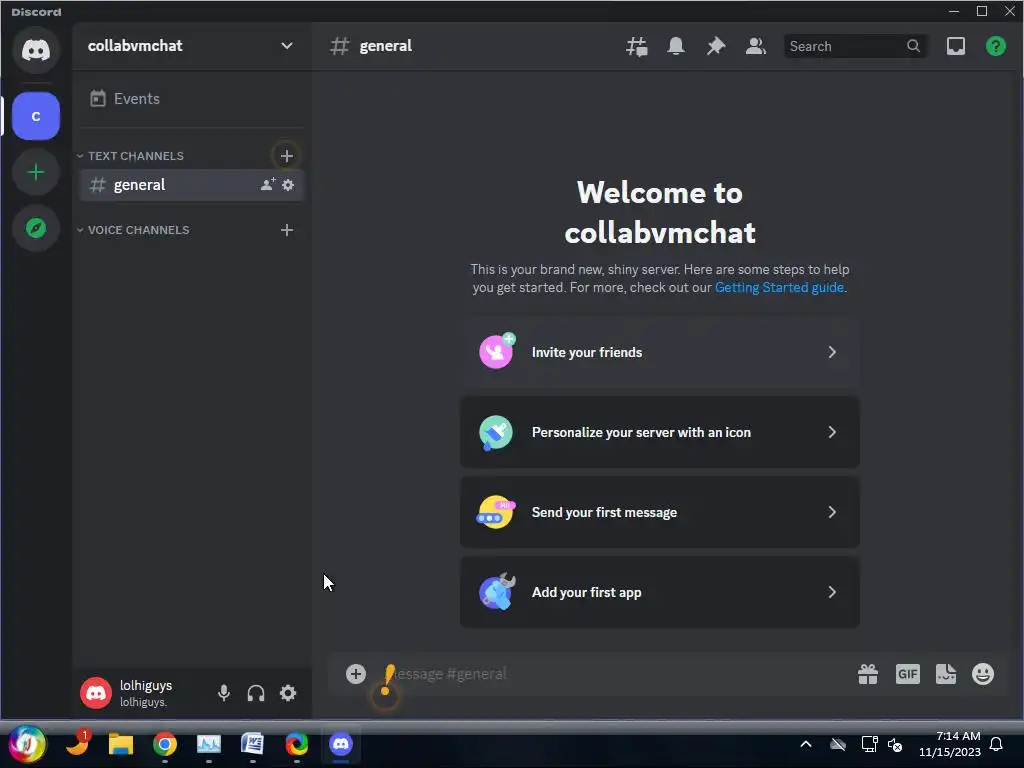Create a new voice channel

coord(287,230)
